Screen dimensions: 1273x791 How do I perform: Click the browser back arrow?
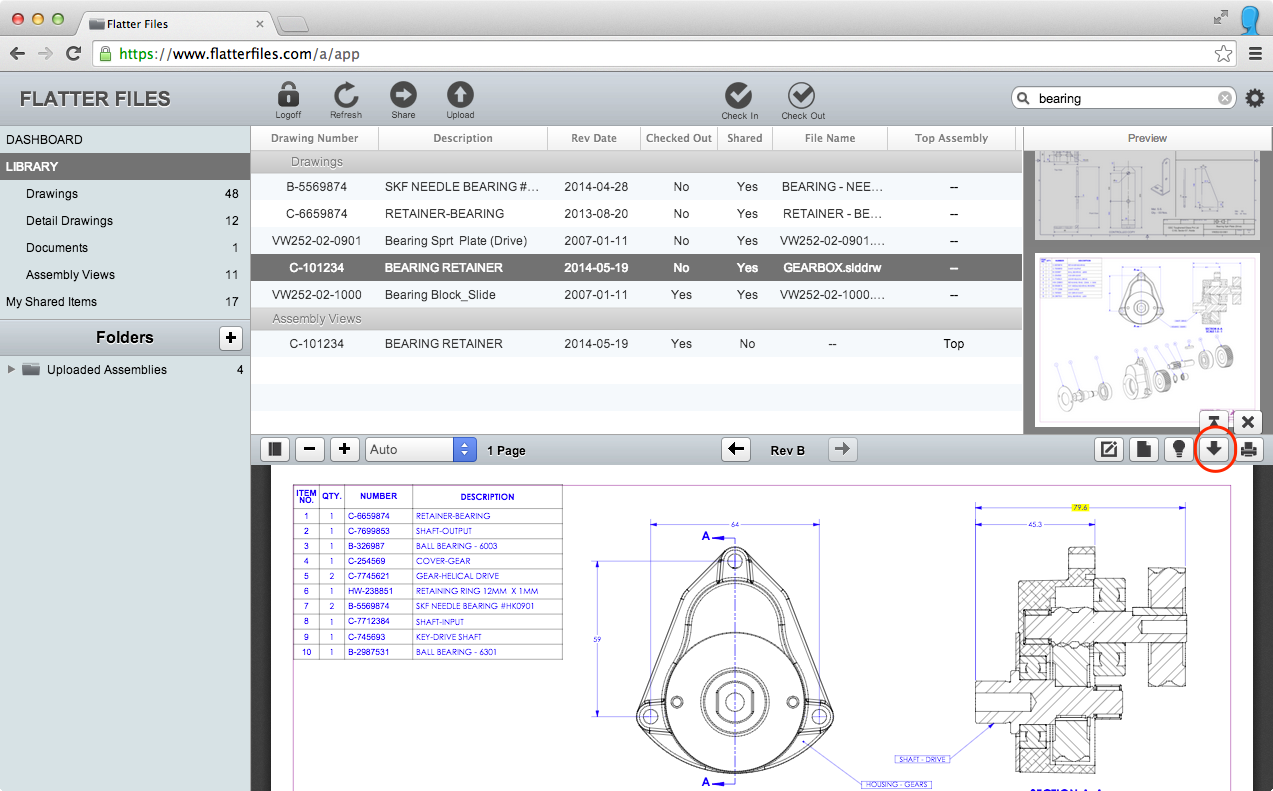(17, 53)
